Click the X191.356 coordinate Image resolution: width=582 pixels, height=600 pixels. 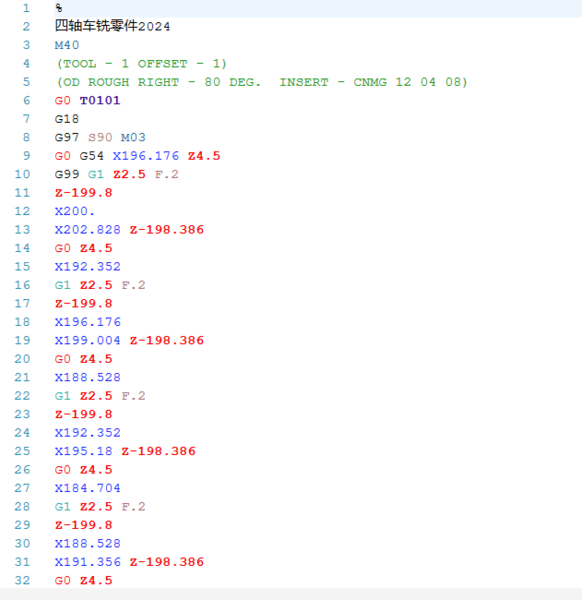(x=88, y=562)
